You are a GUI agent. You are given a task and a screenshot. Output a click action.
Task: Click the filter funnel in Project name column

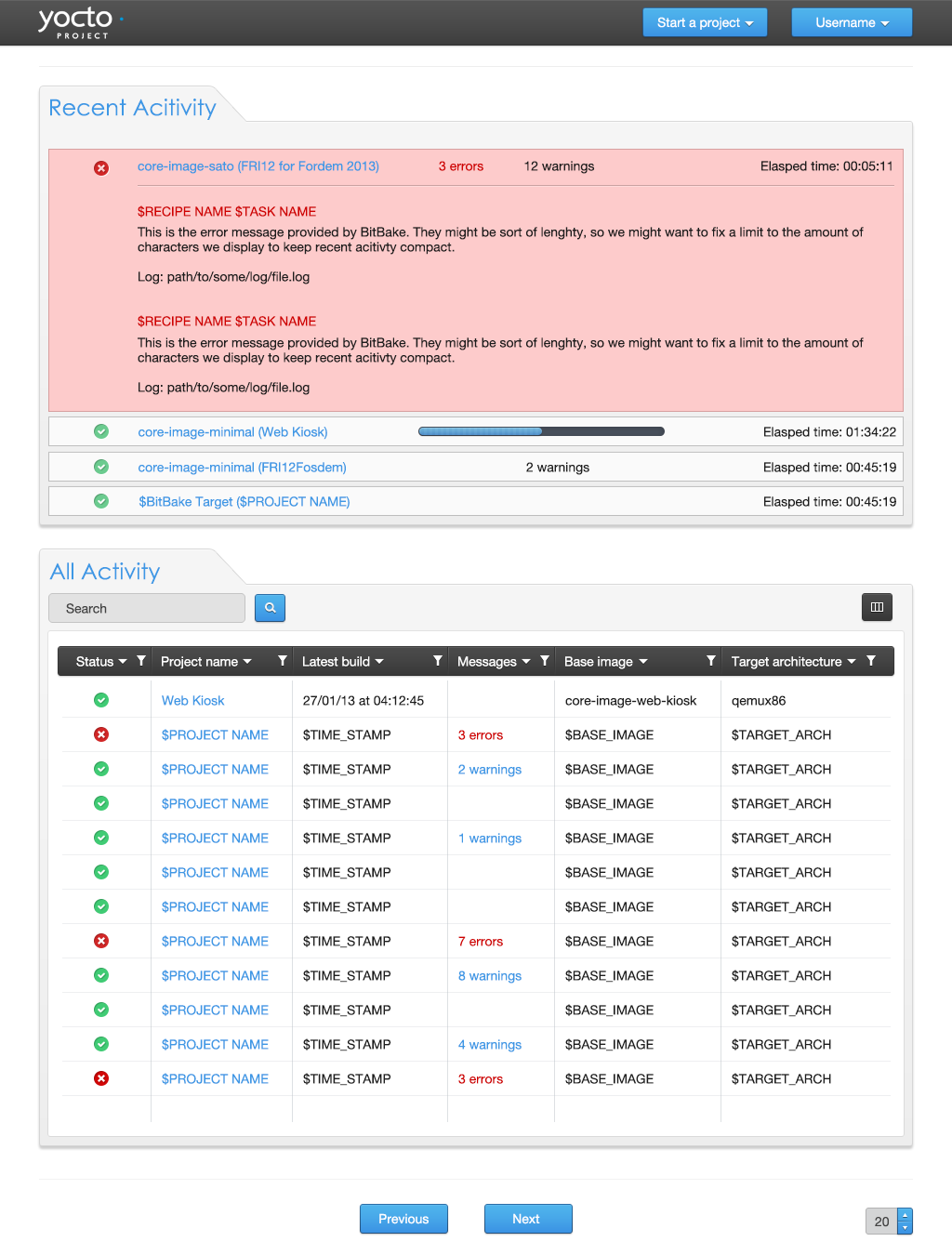click(x=283, y=661)
